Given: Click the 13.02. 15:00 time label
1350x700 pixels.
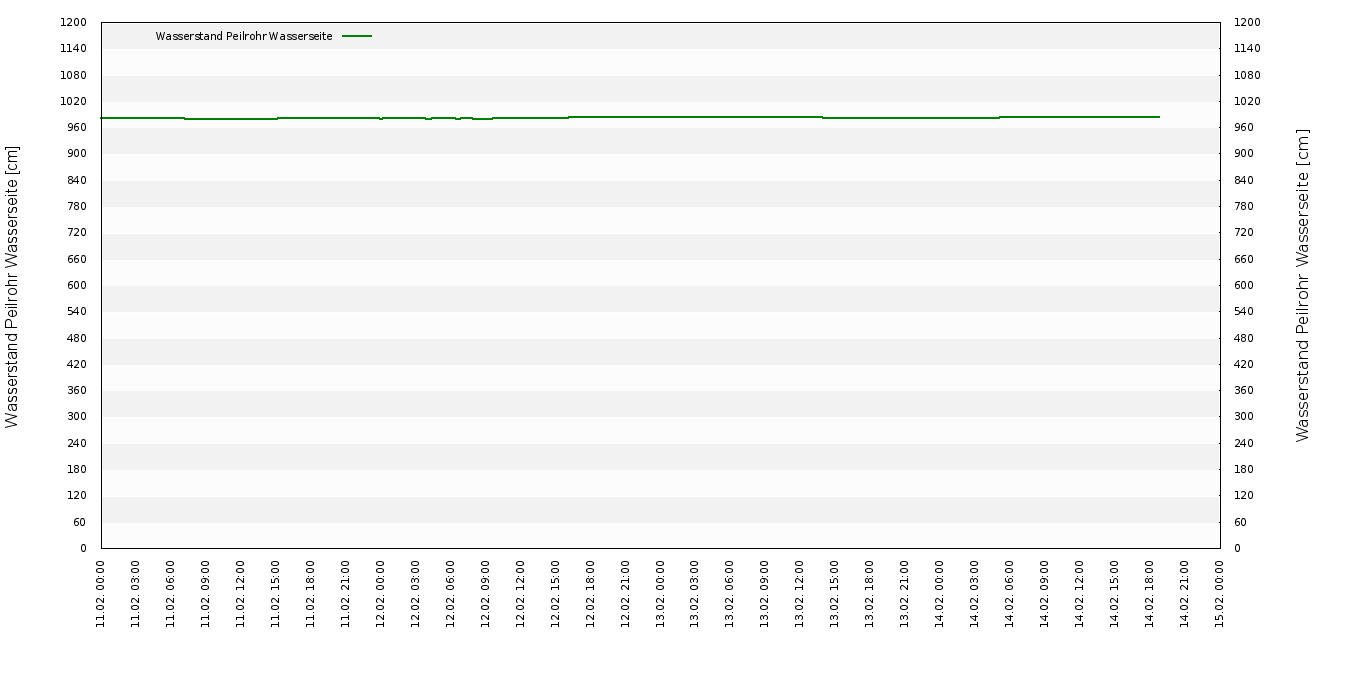Looking at the screenshot, I should pos(835,594).
